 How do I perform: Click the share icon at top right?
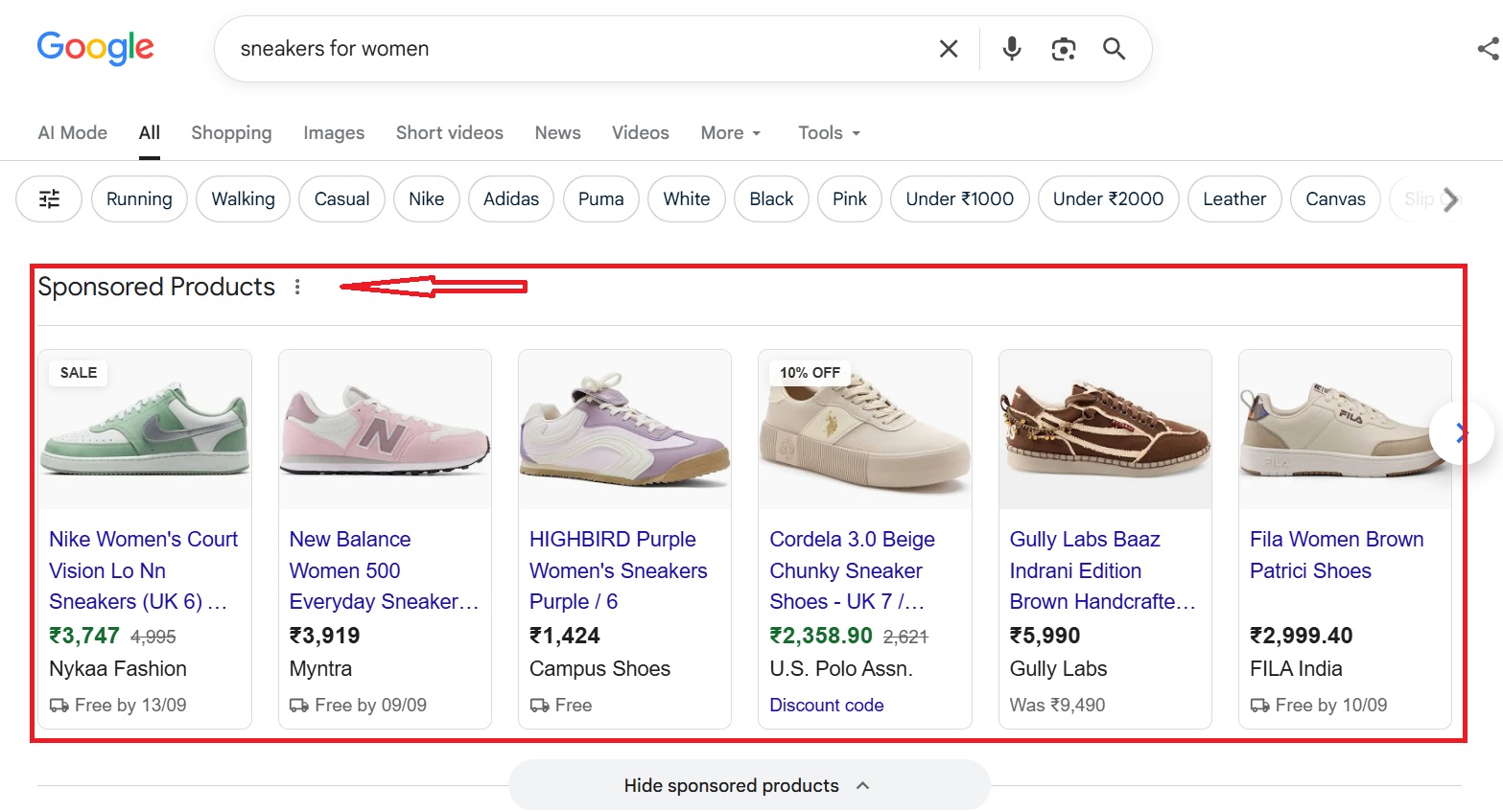[1490, 49]
